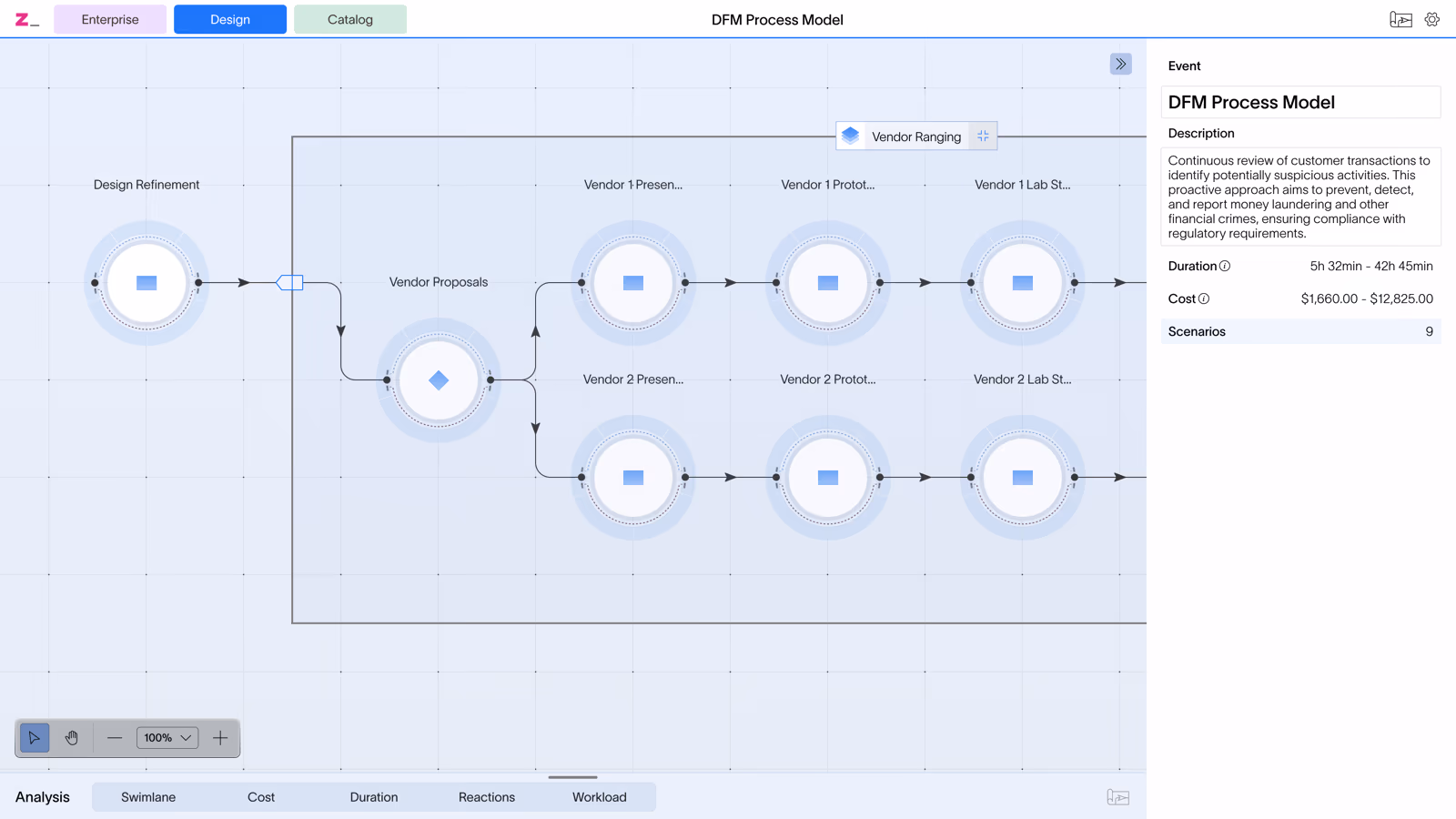The width and height of the screenshot is (1456, 819).
Task: Select the pointer selection tool
Action: click(35, 738)
